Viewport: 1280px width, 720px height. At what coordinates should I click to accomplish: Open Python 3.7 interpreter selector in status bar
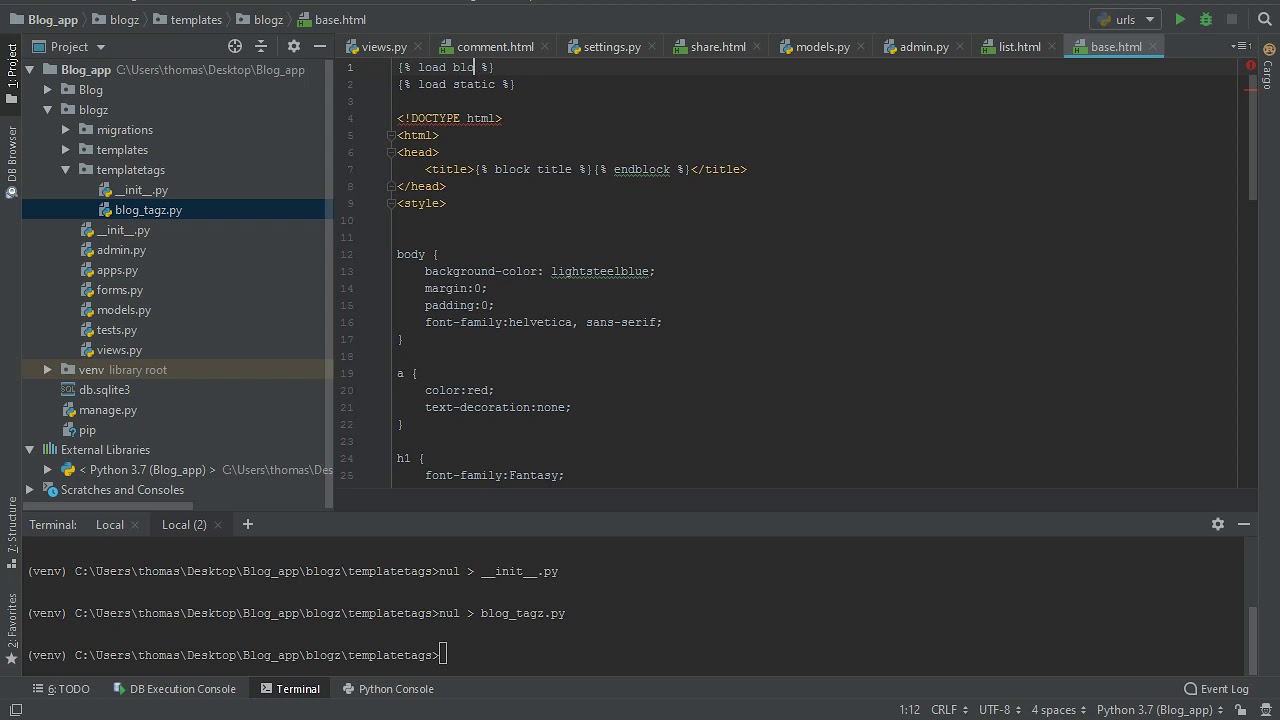tap(1160, 710)
